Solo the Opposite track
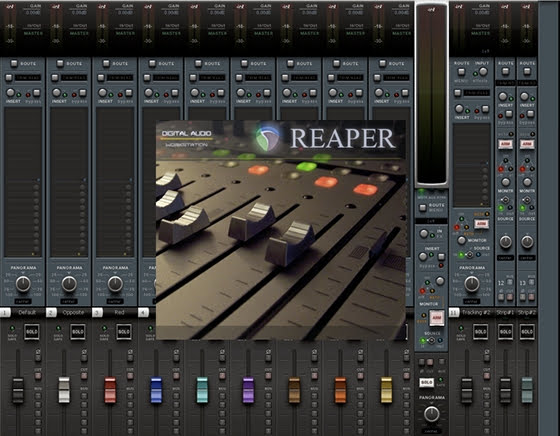The height and width of the screenshot is (436, 560). point(78,332)
